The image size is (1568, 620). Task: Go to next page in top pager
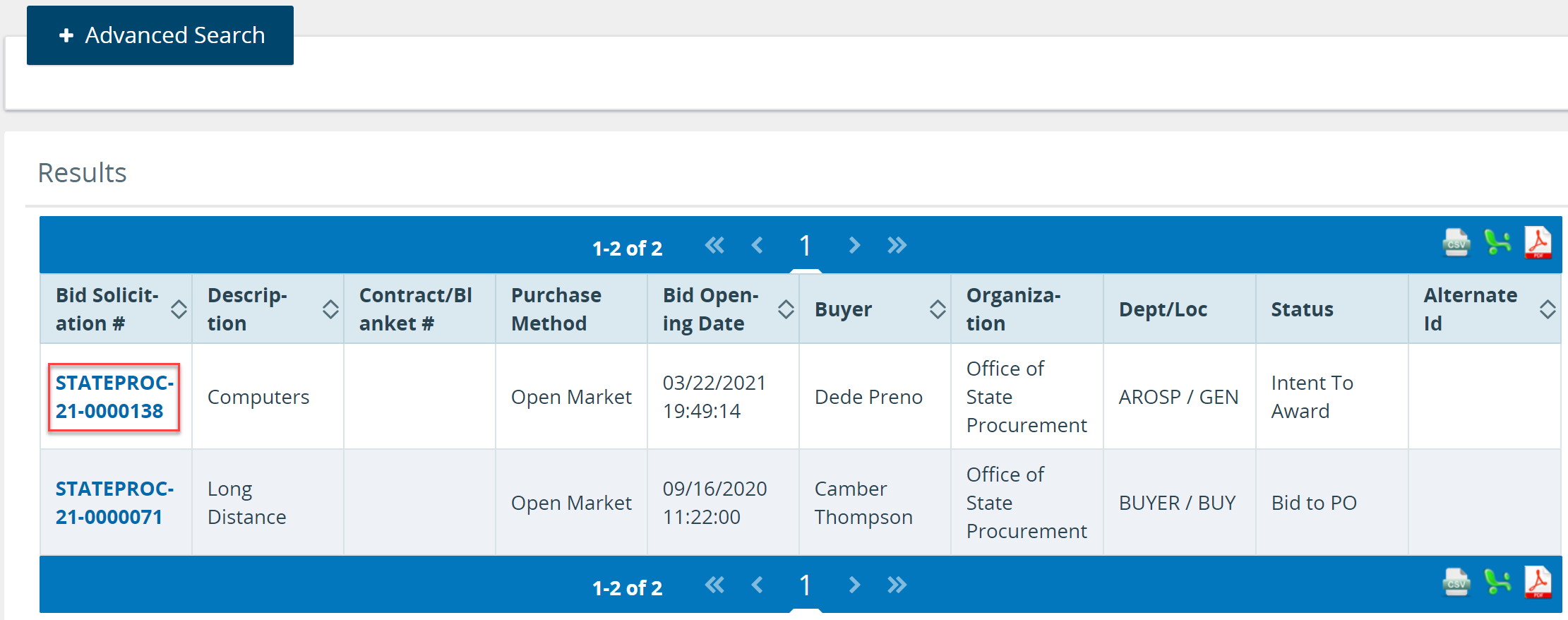854,245
